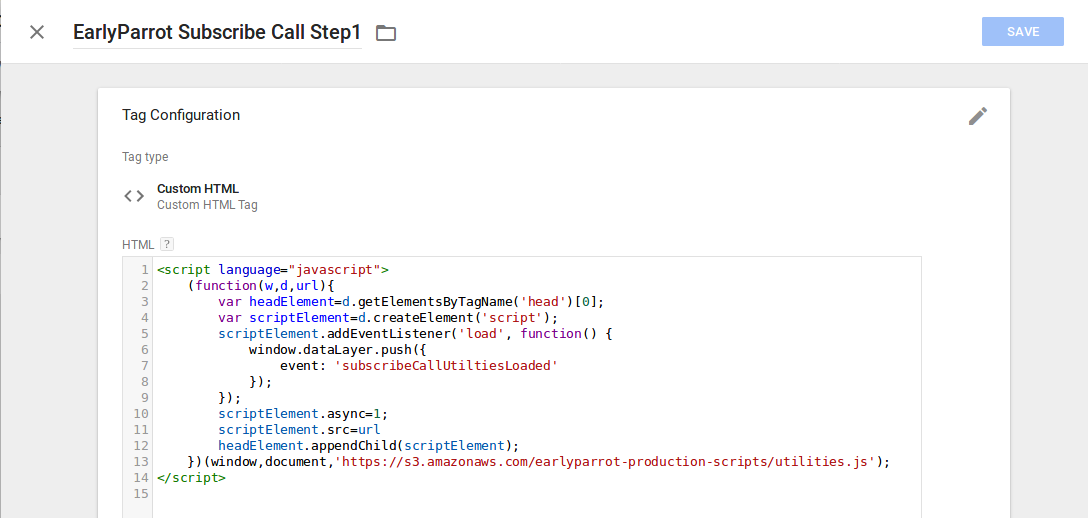The image size is (1088, 518).
Task: Edit the tag name field EarlyParrot Subscribe Call Step1
Action: pos(217,33)
